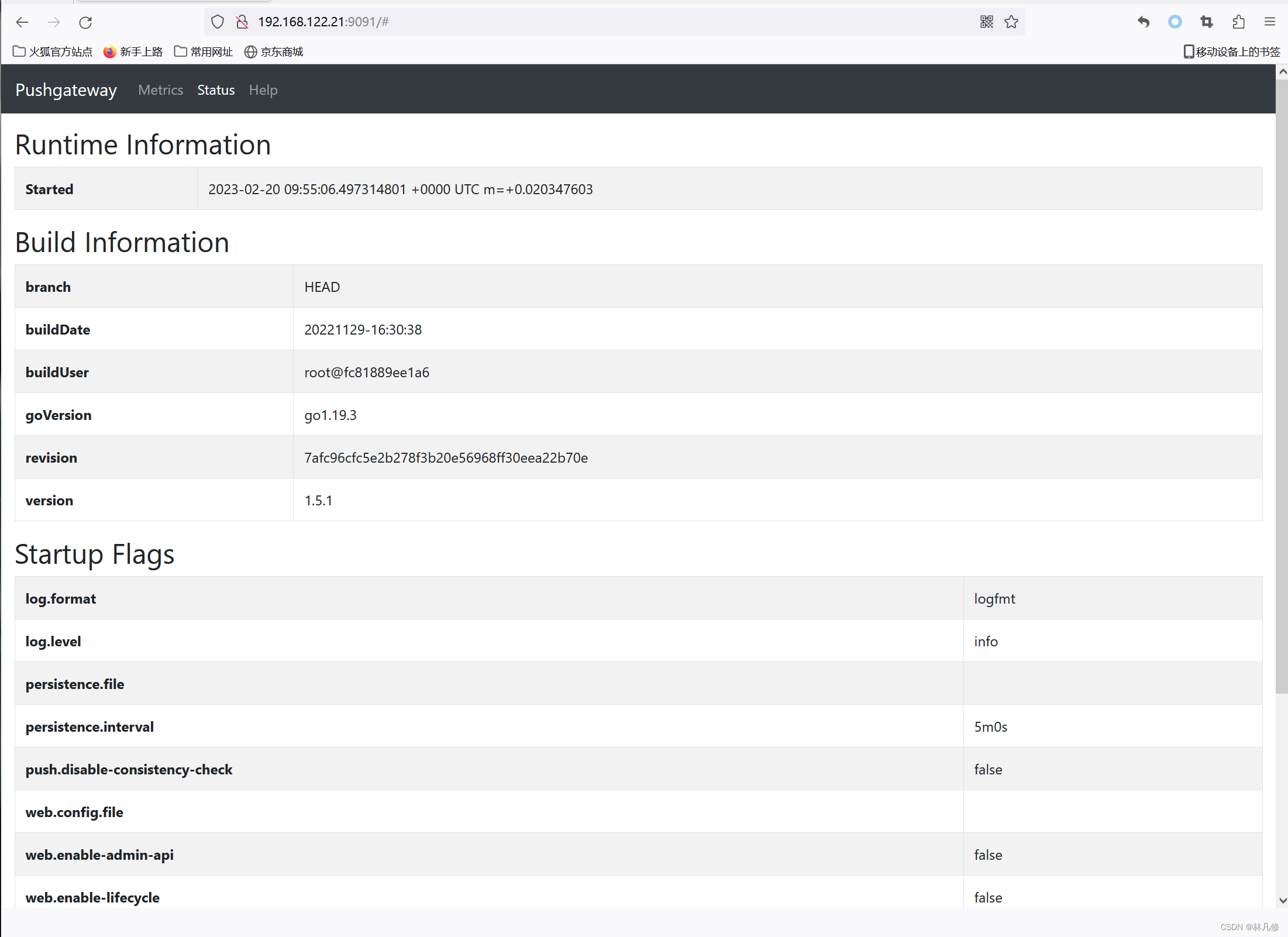Click the push.disable-consistency-check flag label

[x=129, y=770]
